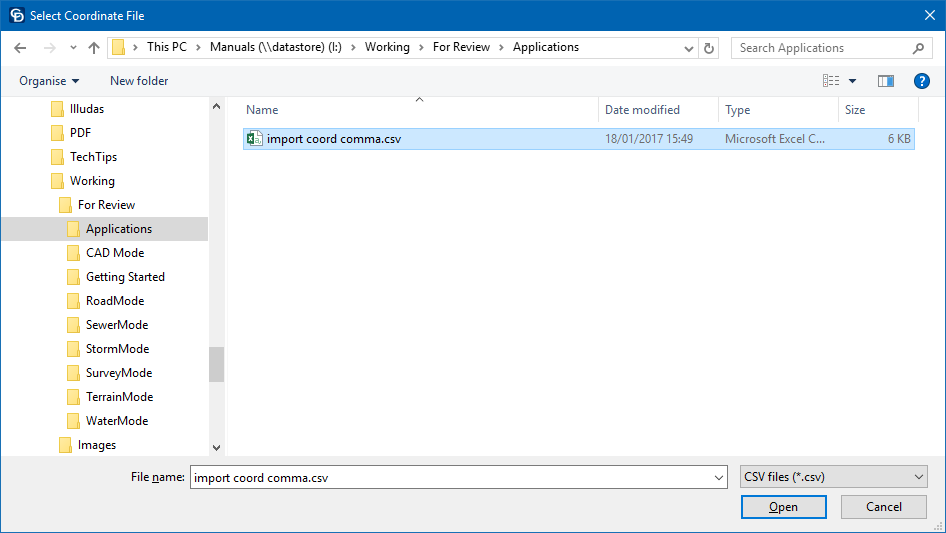Screen dimensions: 946x533
Task: Select the RoadMode folder in tree
Action: pyautogui.click(x=115, y=301)
